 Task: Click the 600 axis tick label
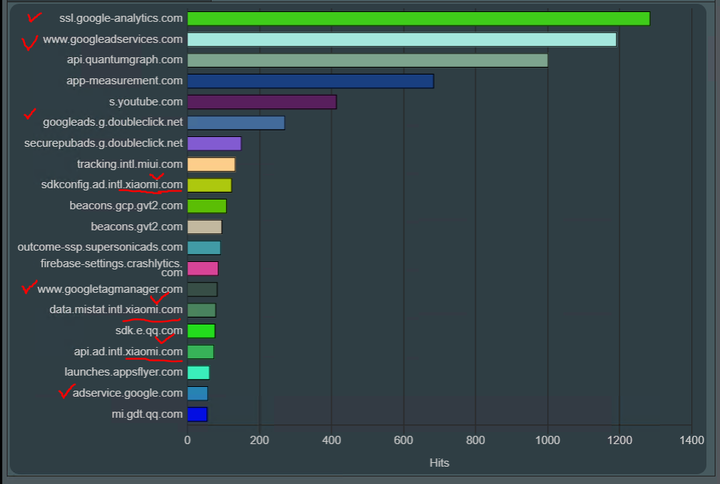tap(403, 440)
